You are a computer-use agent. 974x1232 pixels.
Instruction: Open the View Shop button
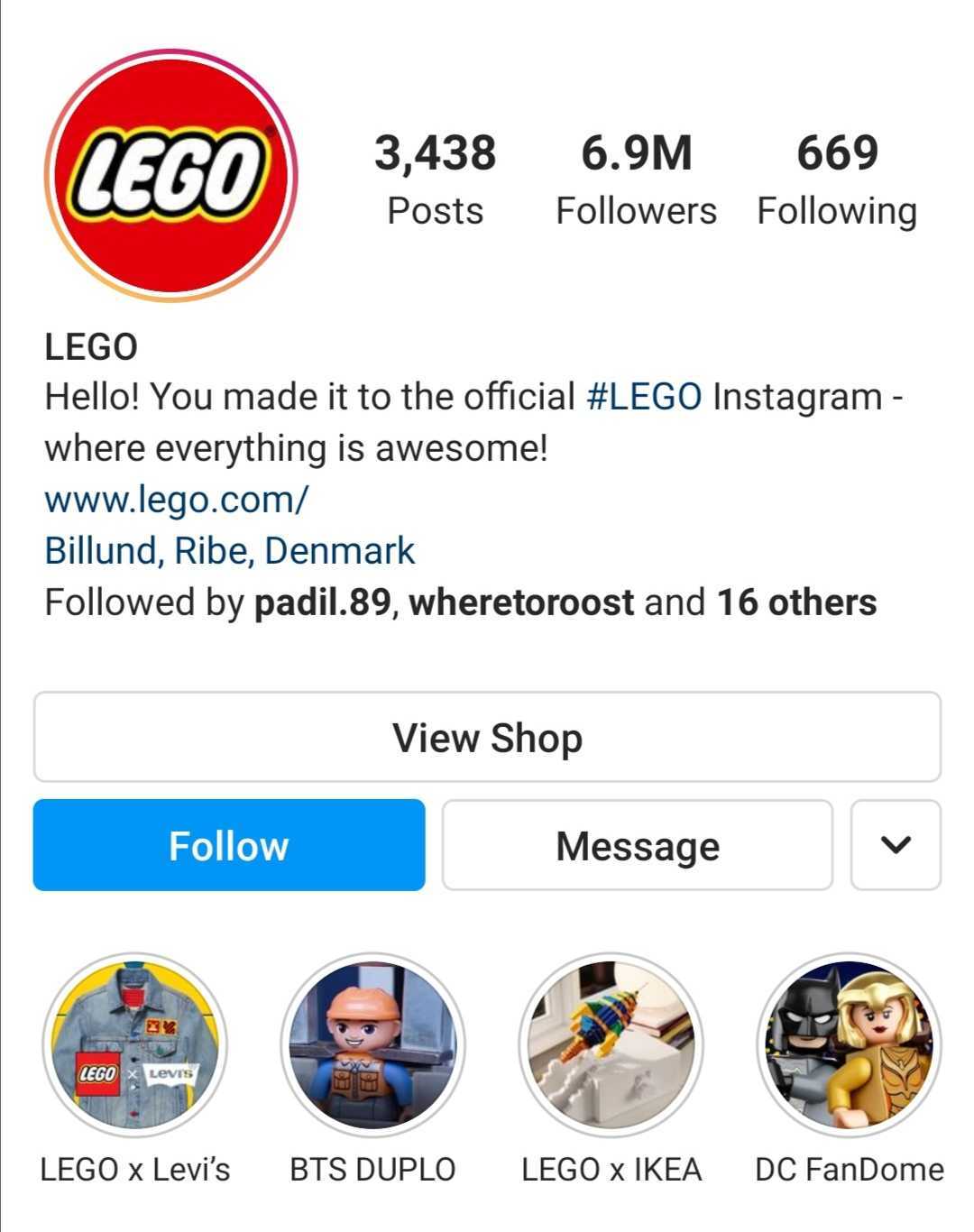pyautogui.click(x=487, y=737)
